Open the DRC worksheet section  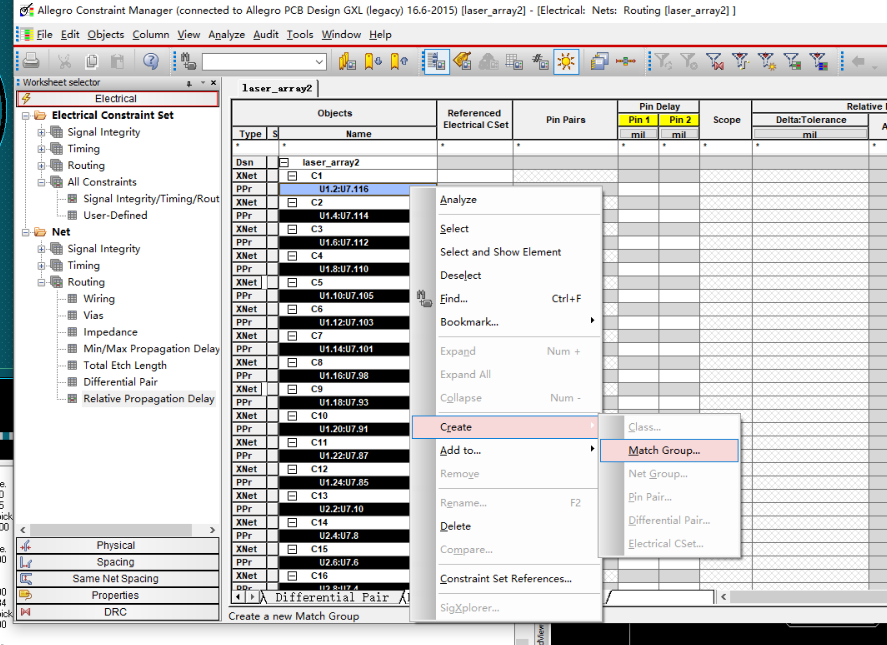point(118,612)
